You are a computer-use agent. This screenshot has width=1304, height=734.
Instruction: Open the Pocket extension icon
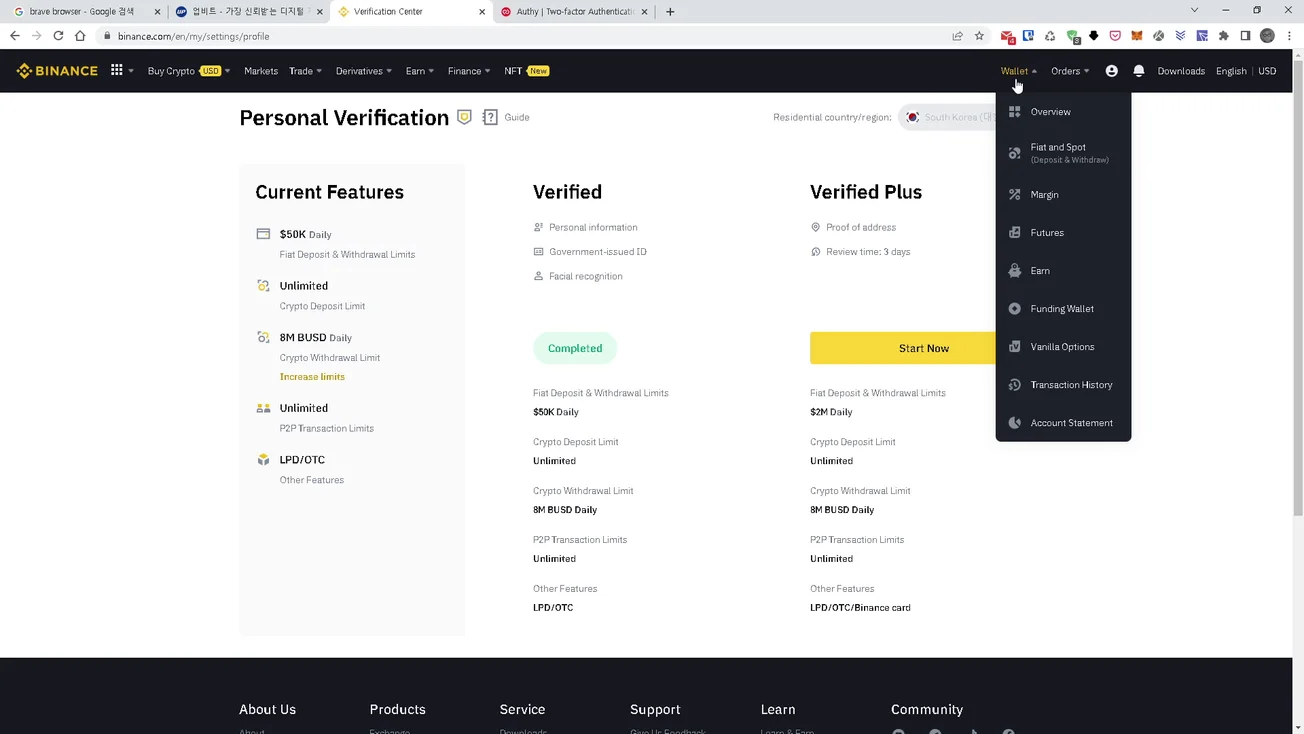coord(1115,36)
